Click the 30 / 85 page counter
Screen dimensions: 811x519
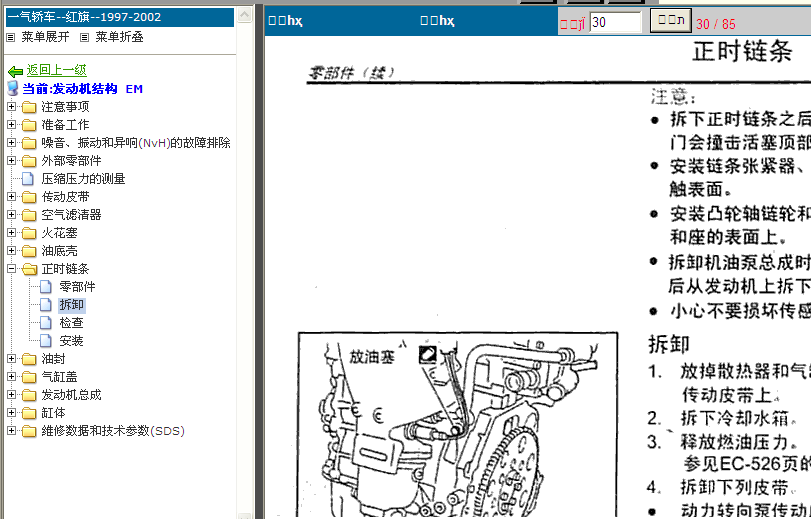point(715,24)
